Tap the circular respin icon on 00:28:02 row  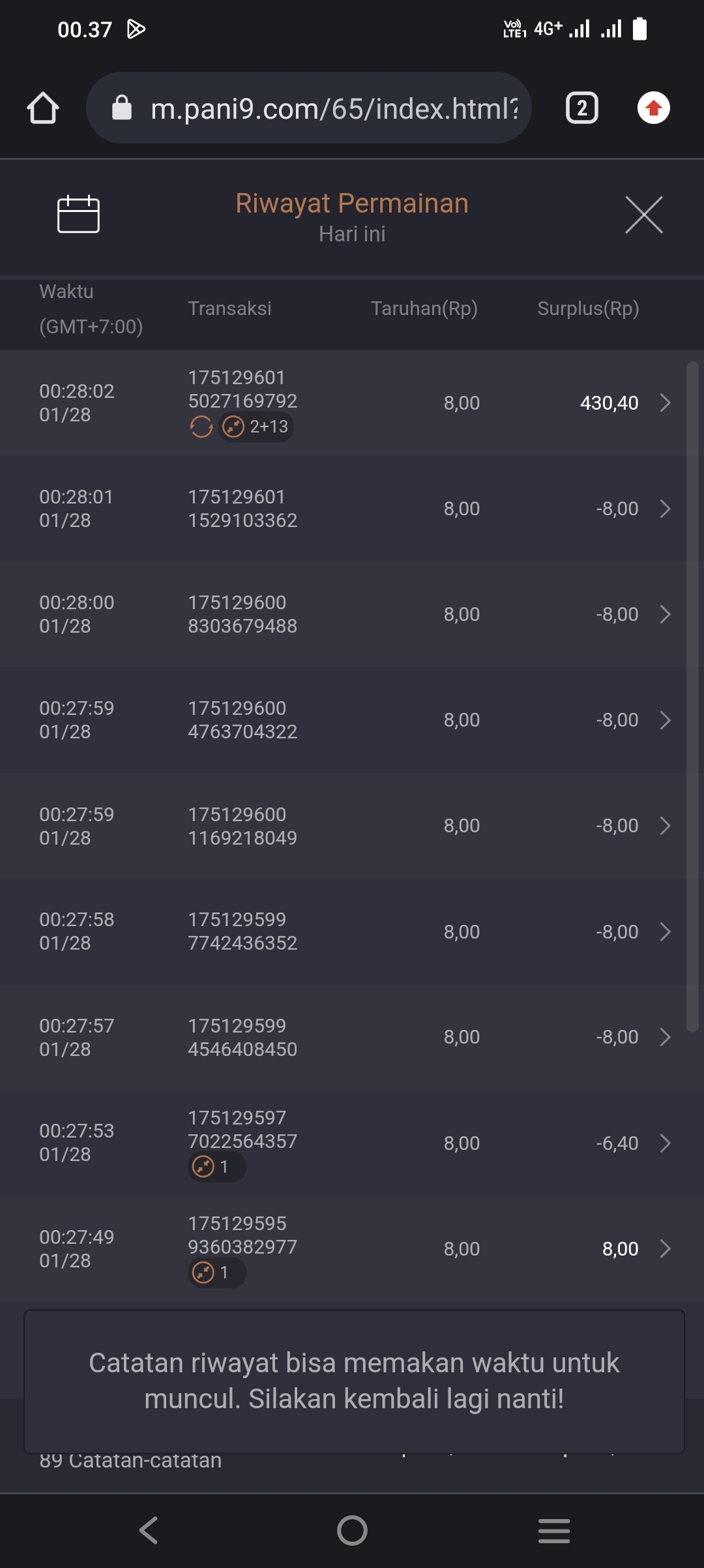pos(201,427)
